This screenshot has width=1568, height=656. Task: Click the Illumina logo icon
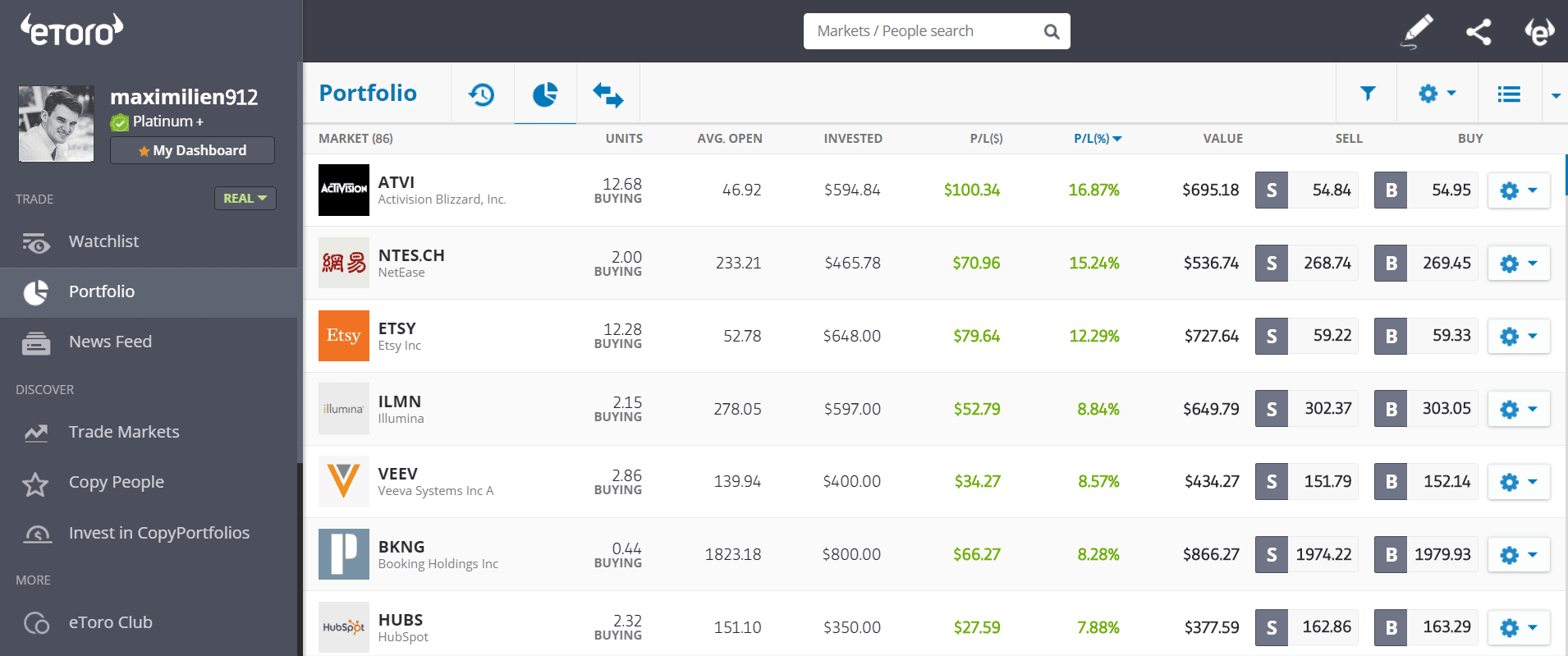pos(344,408)
